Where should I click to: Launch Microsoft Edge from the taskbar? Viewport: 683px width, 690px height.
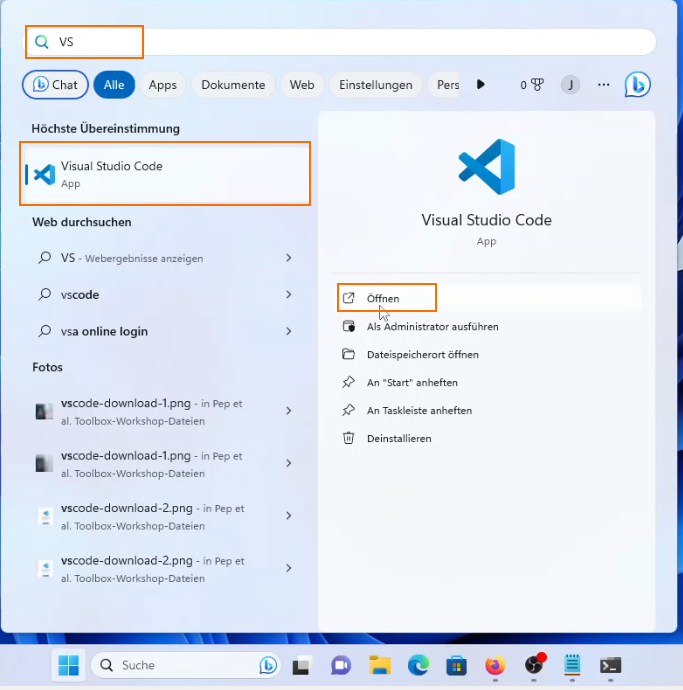pos(418,665)
